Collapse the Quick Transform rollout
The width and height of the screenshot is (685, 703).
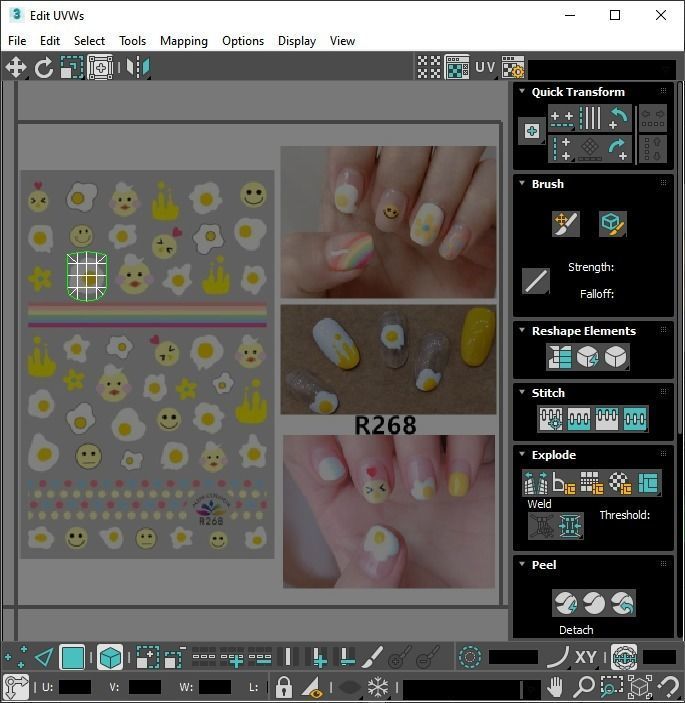(x=522, y=91)
